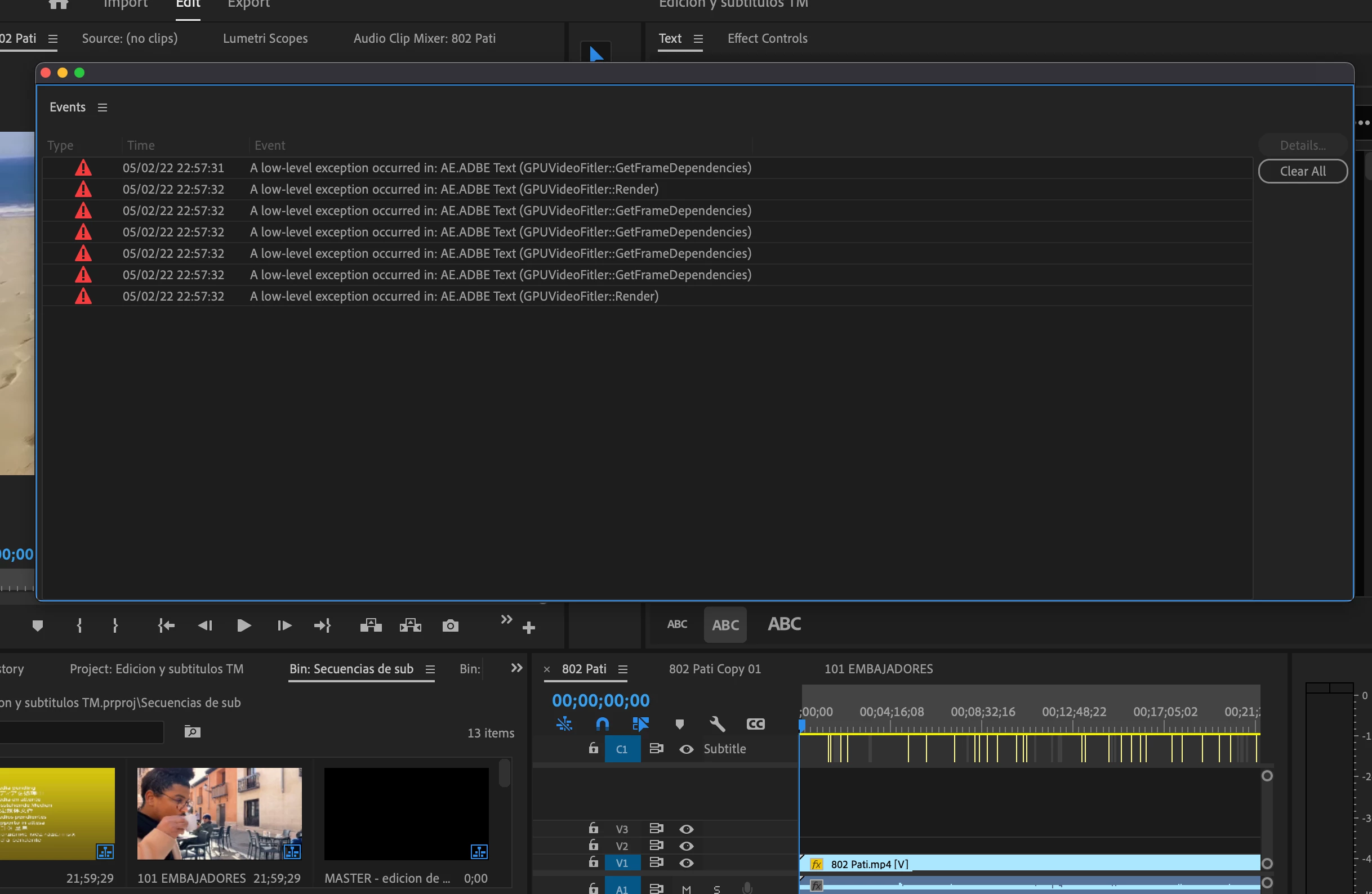
Task: Open the Text panel menu icon
Action: click(698, 39)
